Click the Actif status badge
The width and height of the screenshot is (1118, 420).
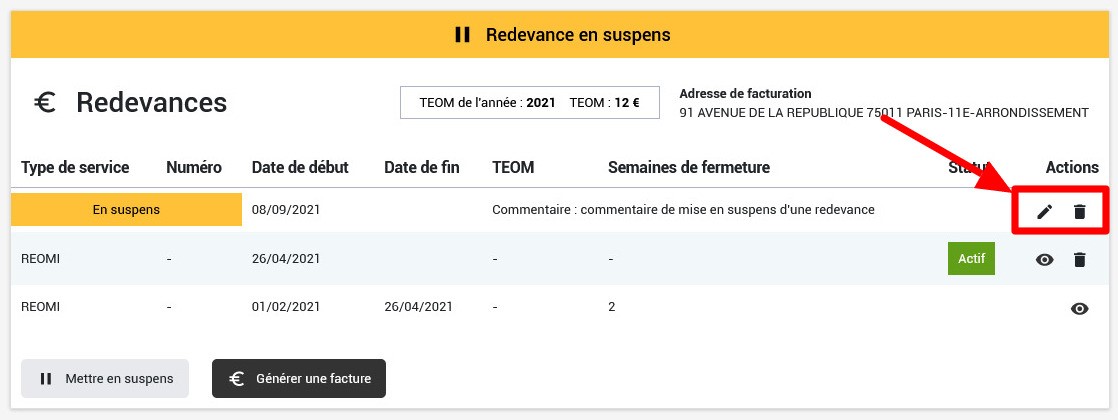tap(971, 259)
